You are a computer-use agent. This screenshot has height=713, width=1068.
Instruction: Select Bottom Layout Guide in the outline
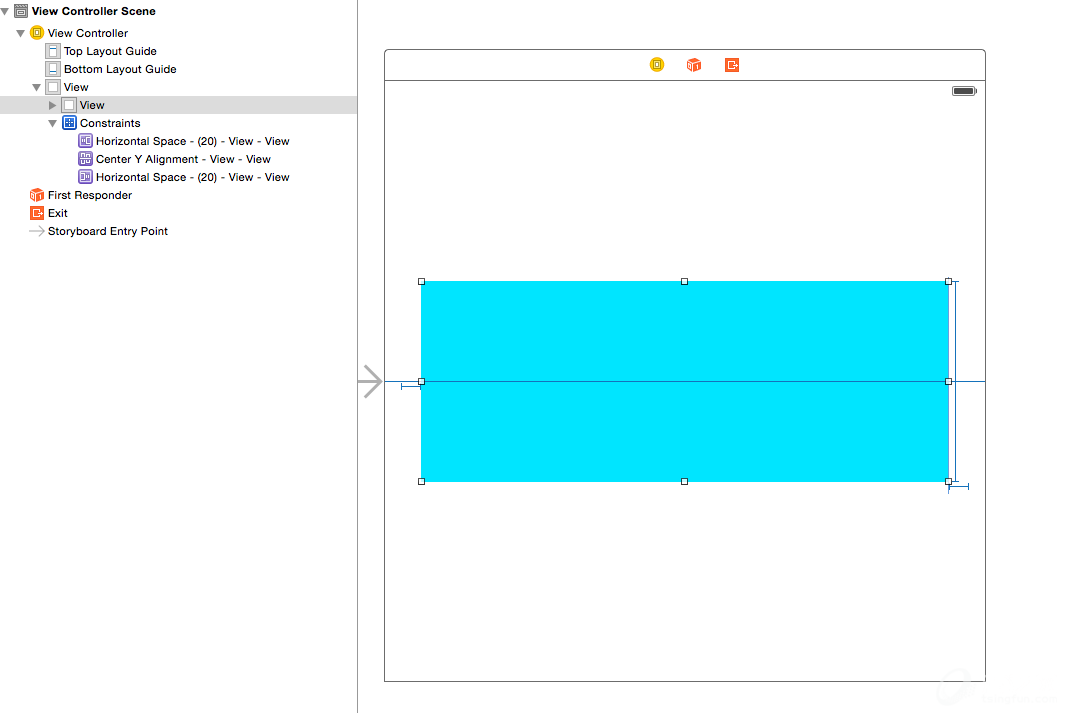pyautogui.click(x=119, y=69)
